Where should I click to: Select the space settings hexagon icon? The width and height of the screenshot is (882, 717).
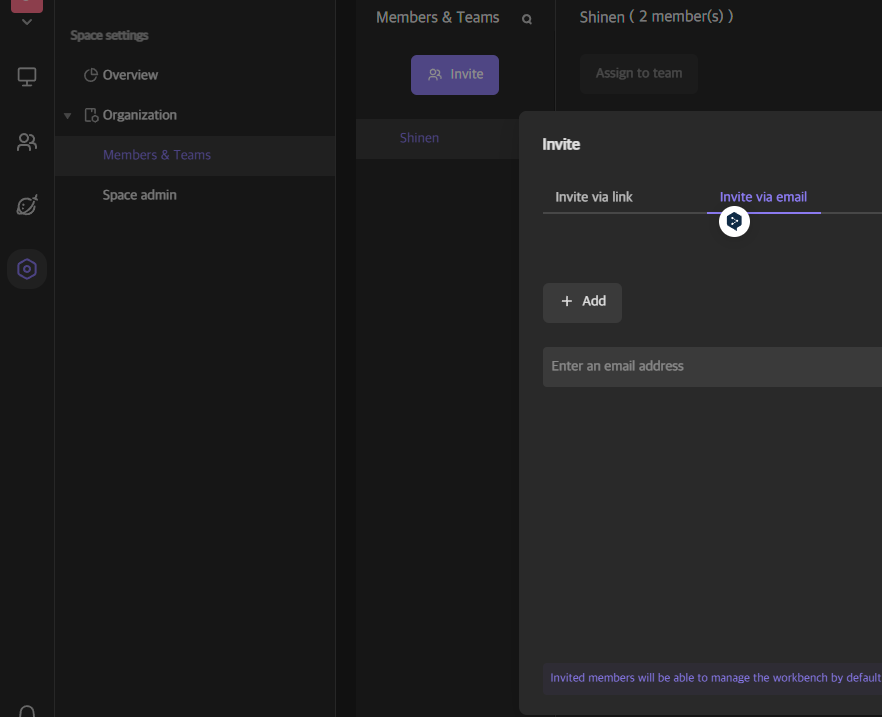coord(26,269)
